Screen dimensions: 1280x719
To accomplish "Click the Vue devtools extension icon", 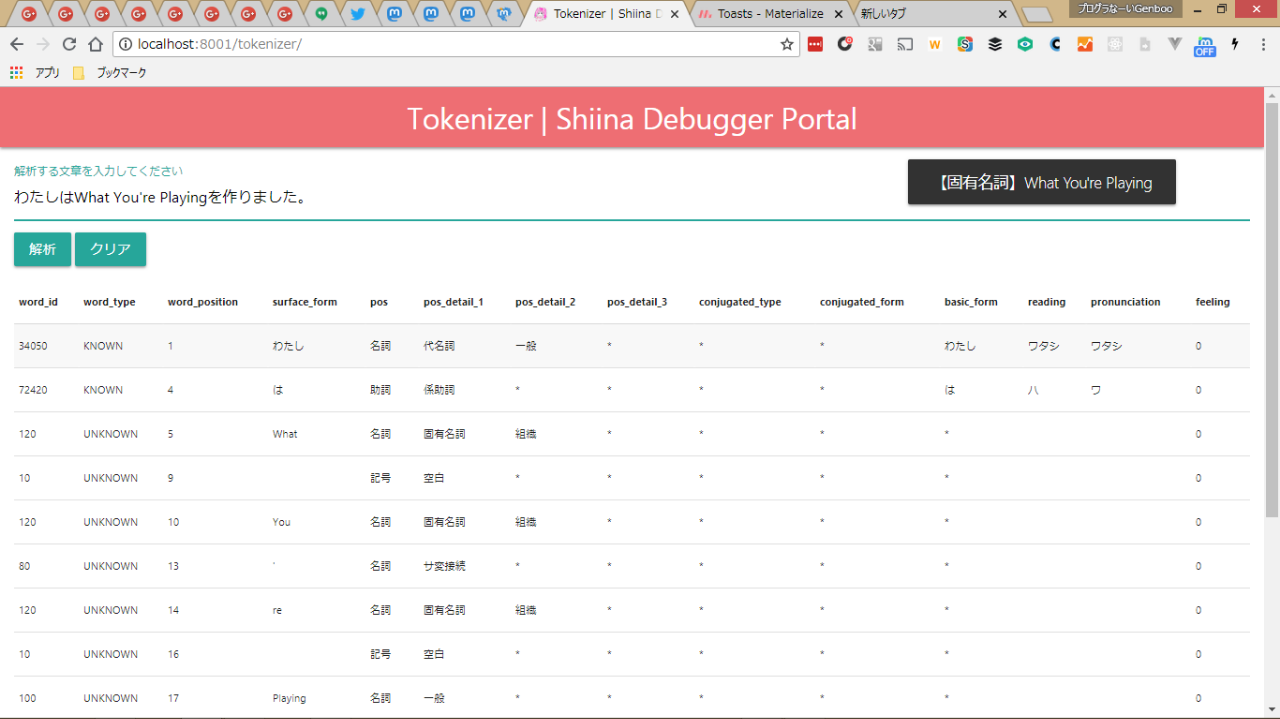I will pyautogui.click(x=1175, y=44).
